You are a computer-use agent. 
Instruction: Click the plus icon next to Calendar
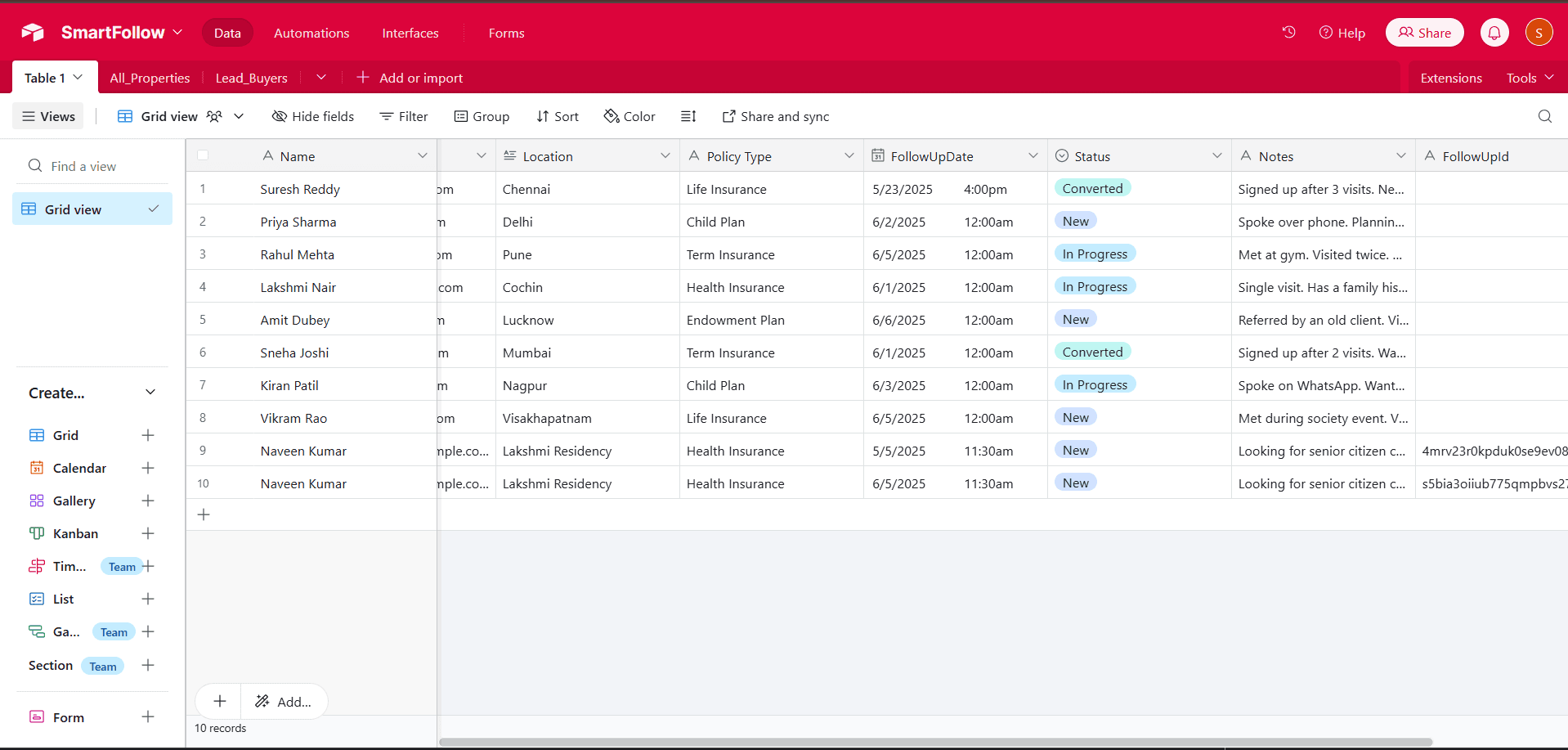tap(148, 468)
